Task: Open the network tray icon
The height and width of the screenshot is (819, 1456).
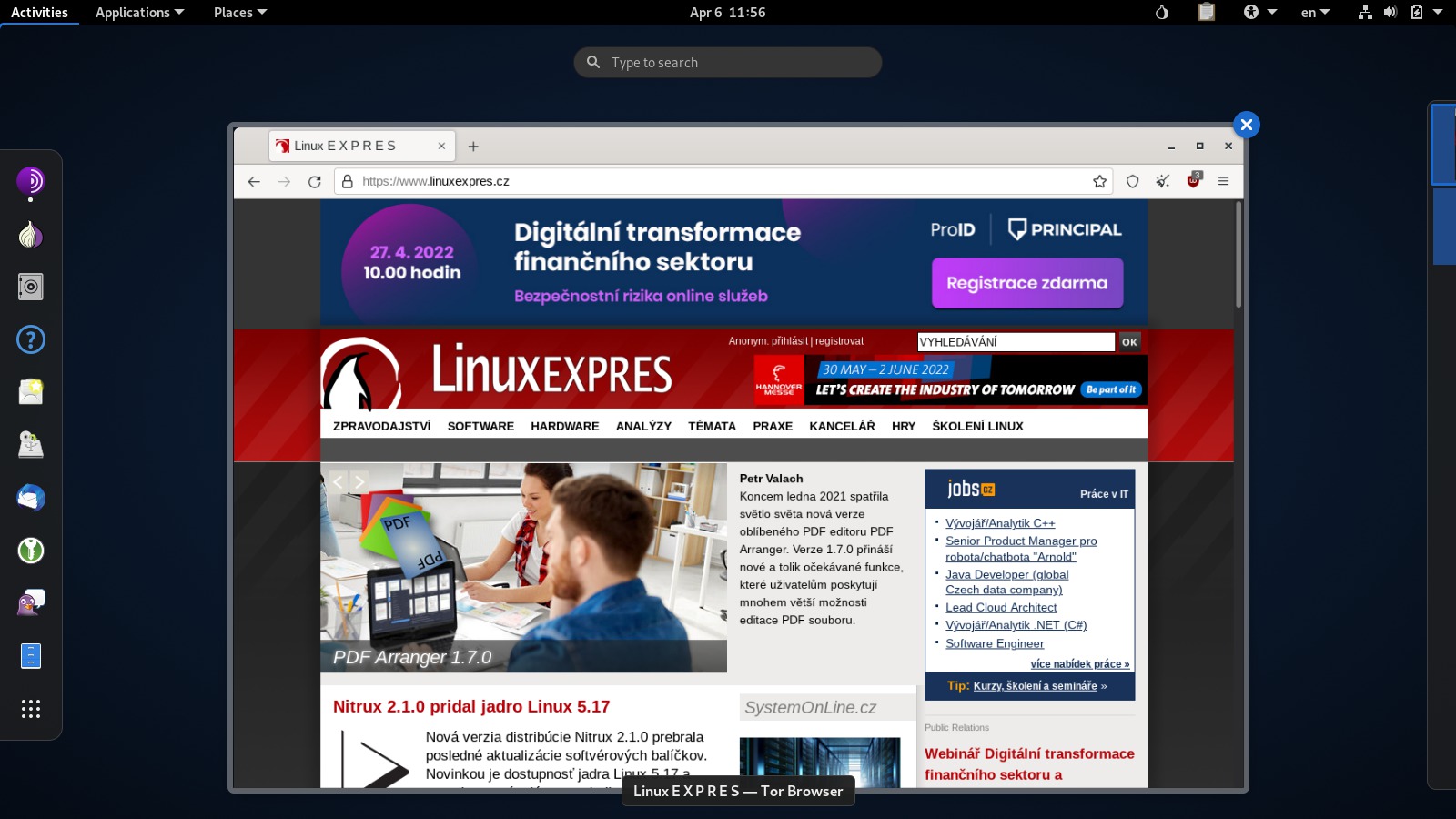Action: (x=1365, y=13)
